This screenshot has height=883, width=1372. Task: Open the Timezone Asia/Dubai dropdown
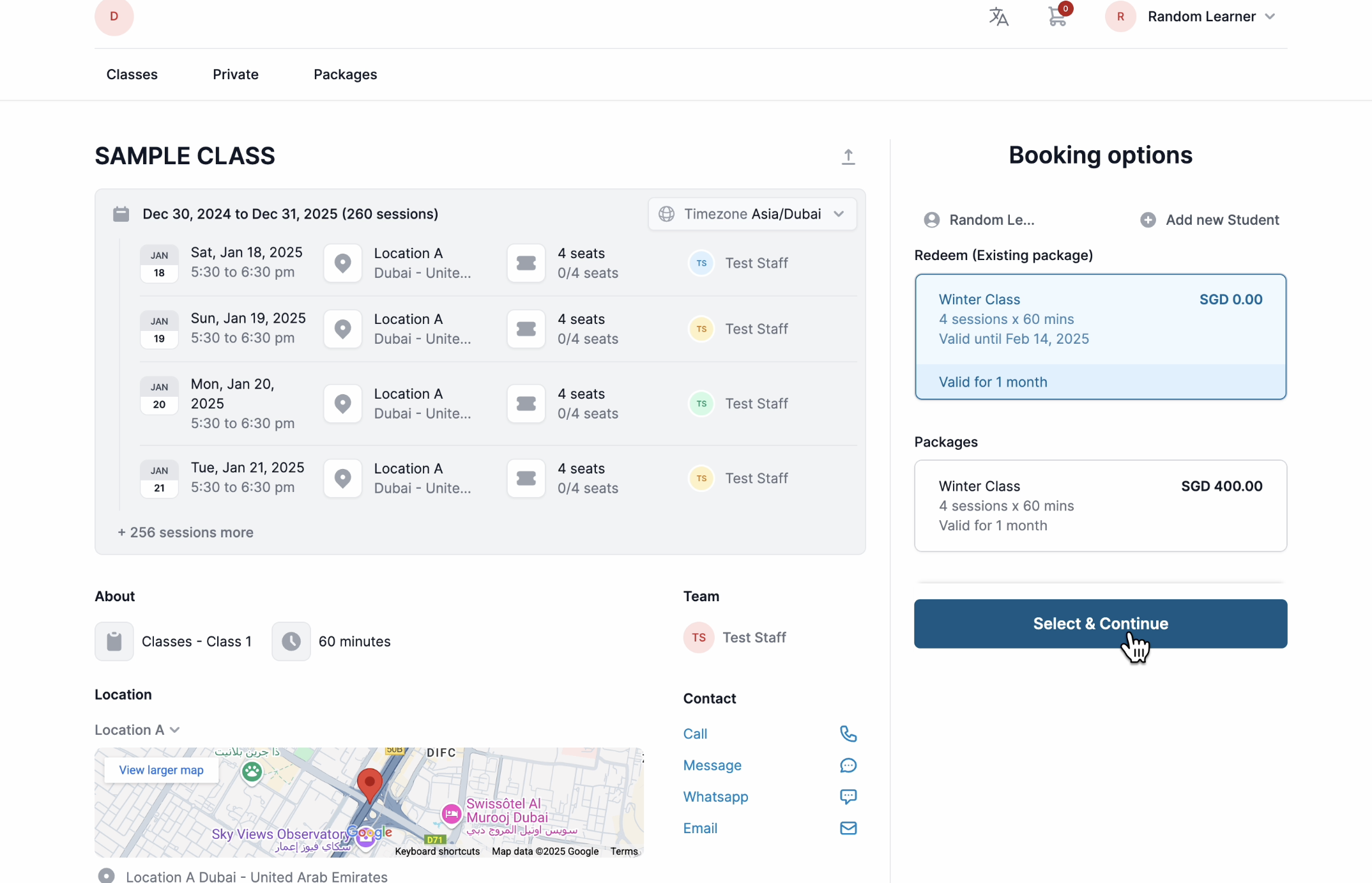pos(752,214)
